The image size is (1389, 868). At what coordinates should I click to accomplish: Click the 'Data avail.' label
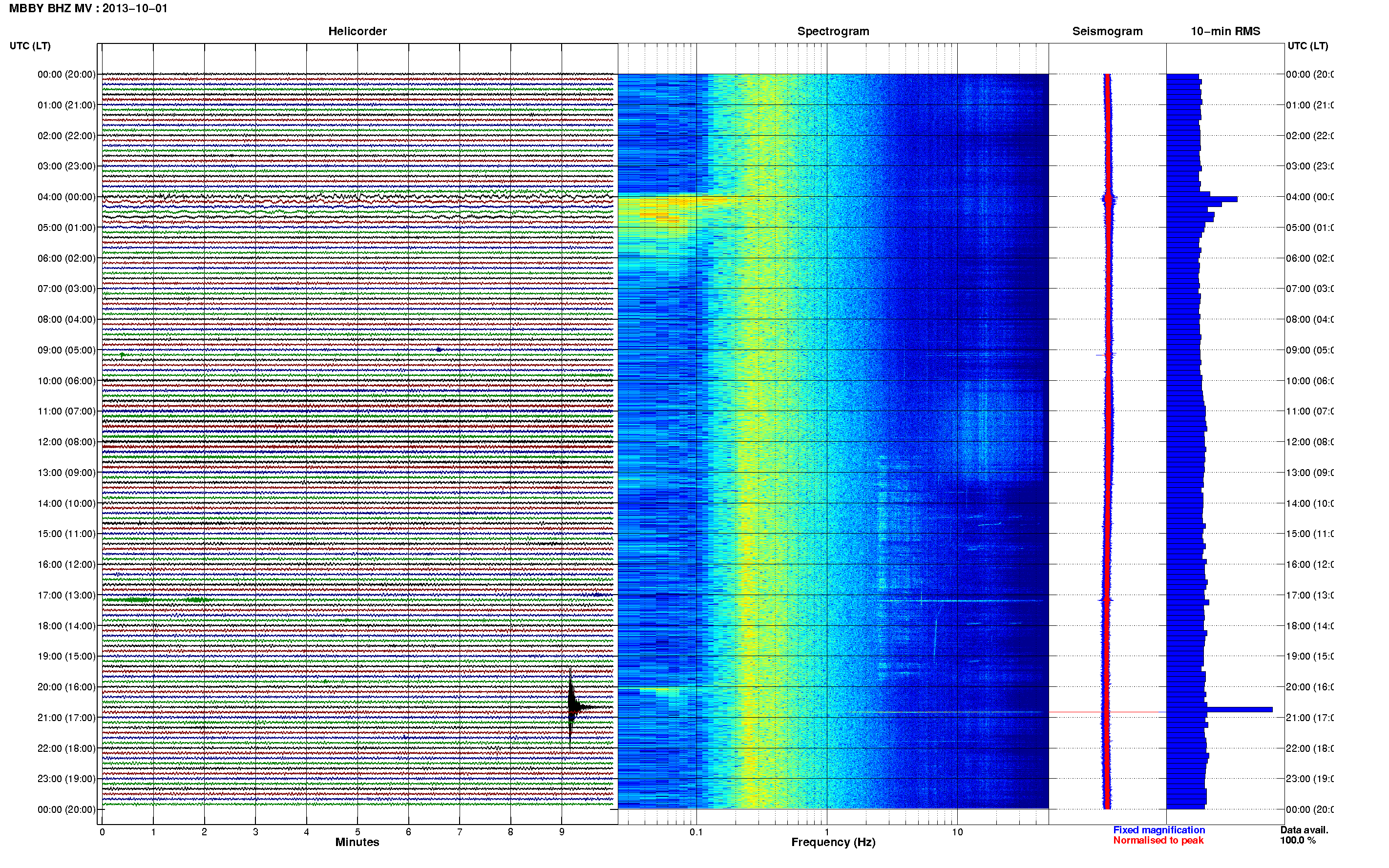click(1304, 830)
